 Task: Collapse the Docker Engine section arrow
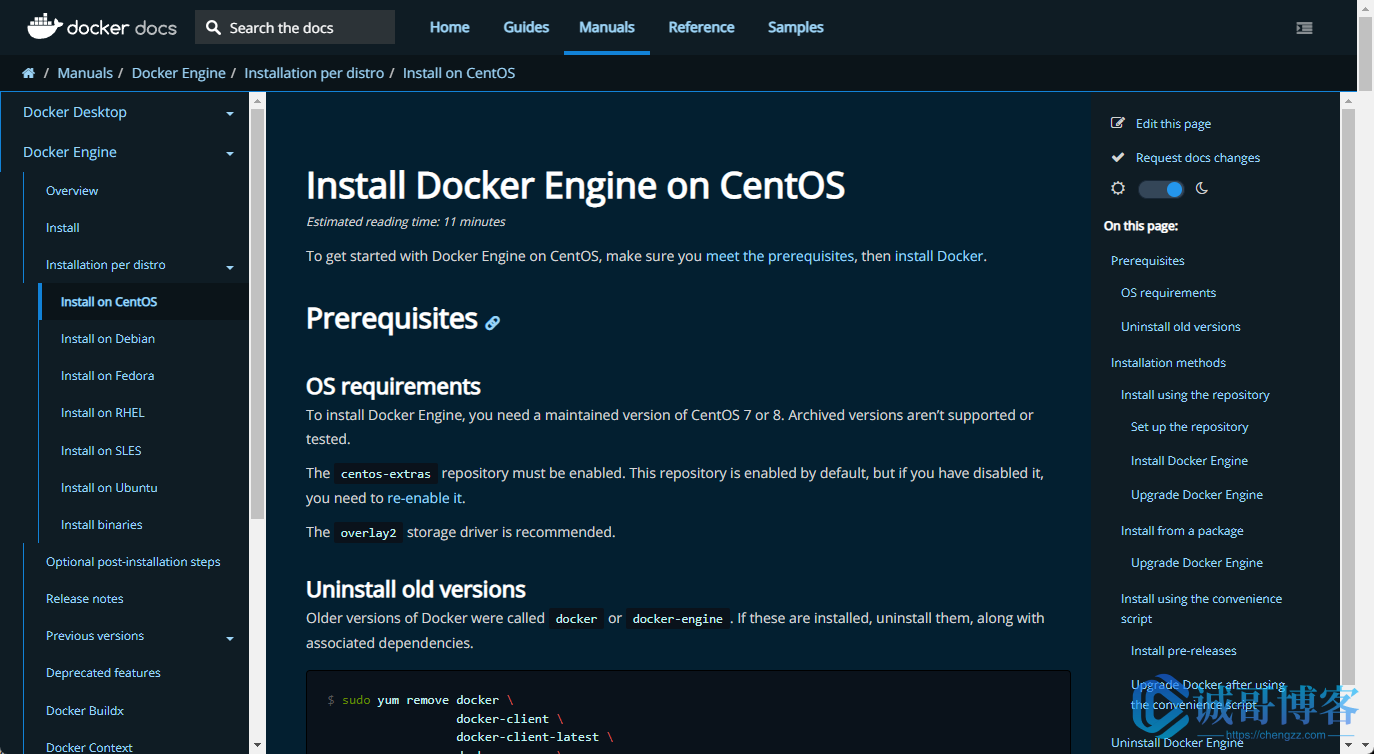click(x=230, y=154)
